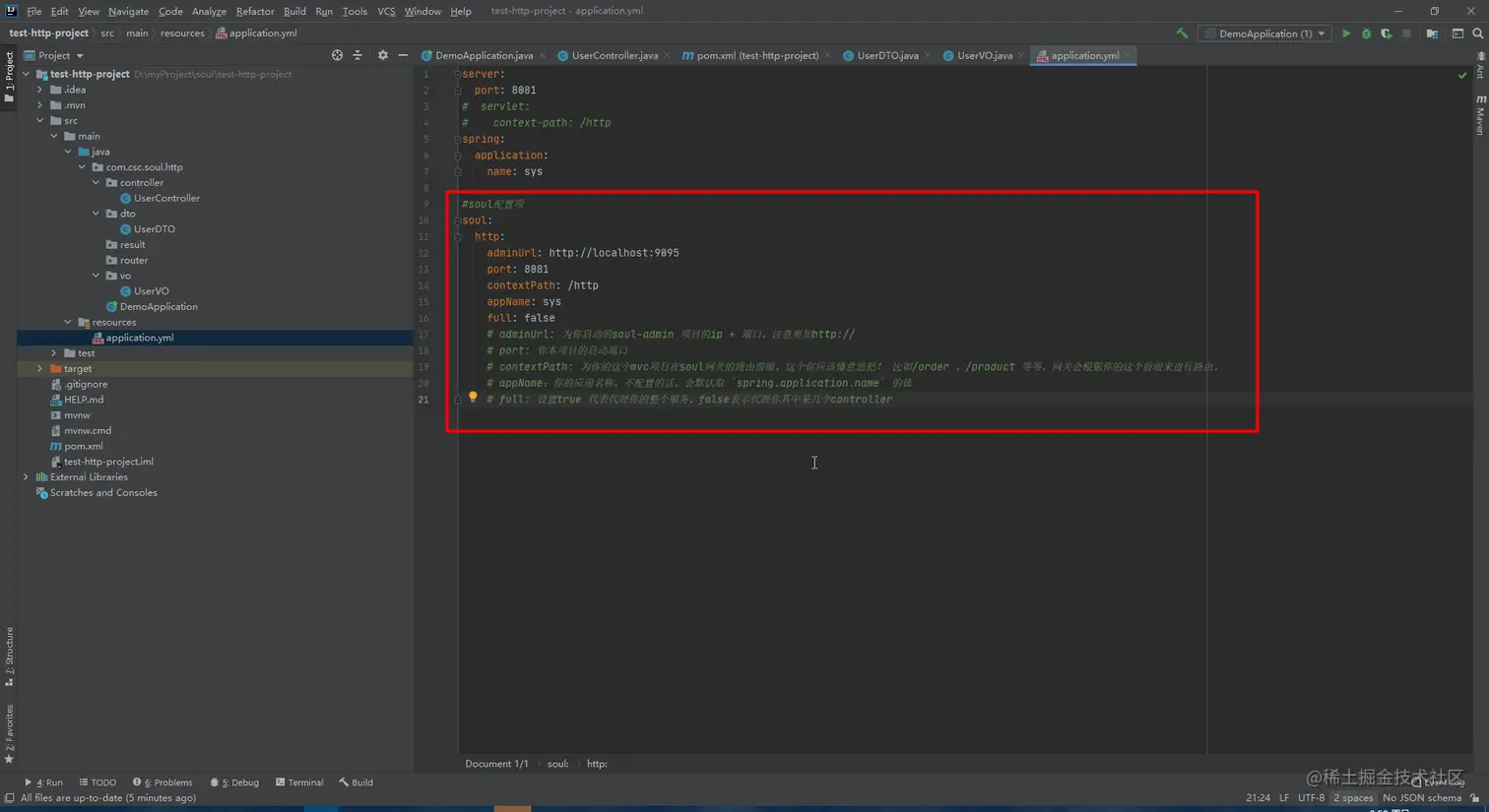The image size is (1489, 812).
Task: Expand the test folder
Action: [x=54, y=352]
